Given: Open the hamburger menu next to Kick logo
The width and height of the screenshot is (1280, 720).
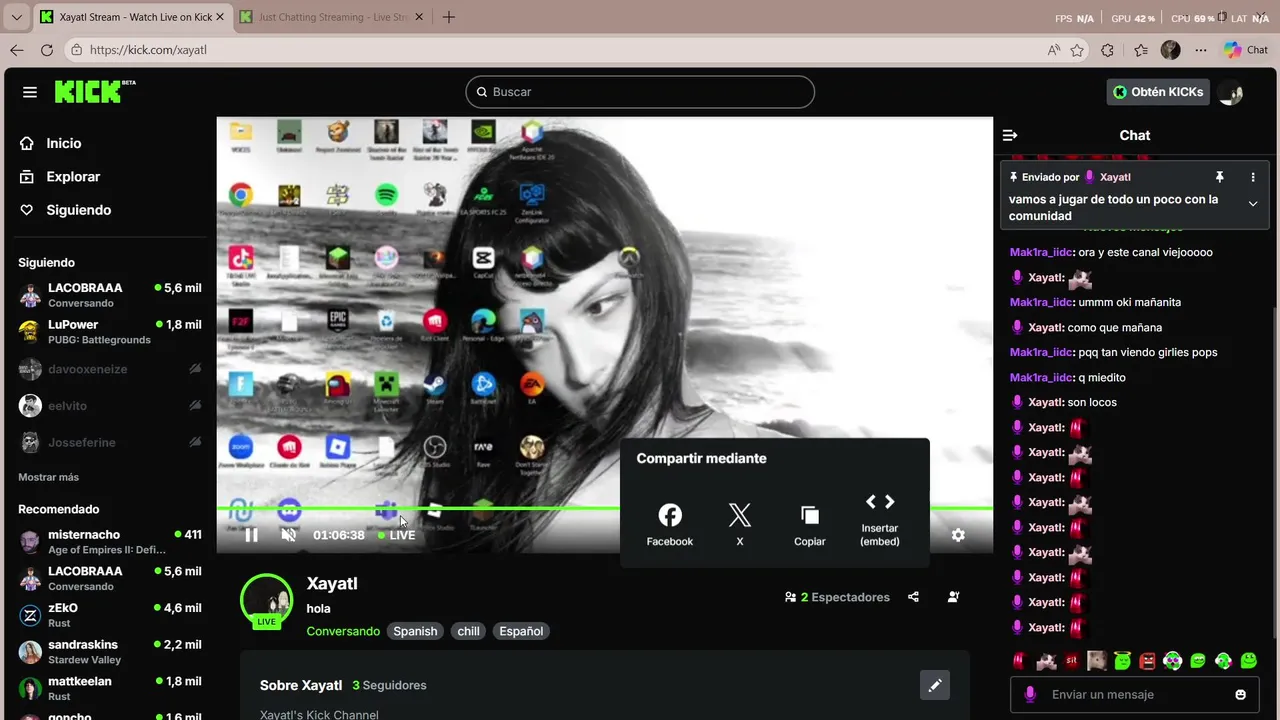Looking at the screenshot, I should pyautogui.click(x=30, y=92).
